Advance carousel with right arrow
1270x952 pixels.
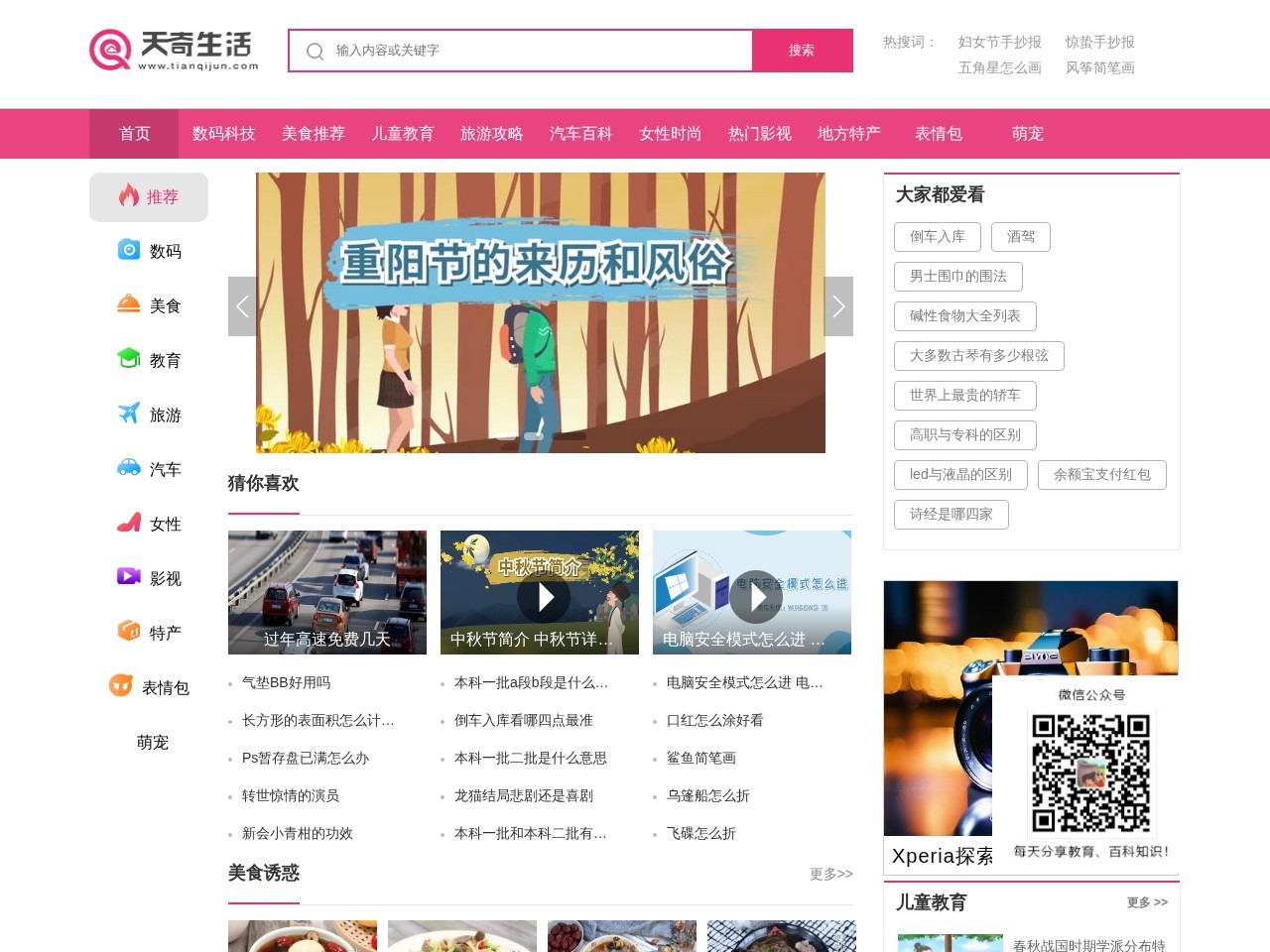pyautogui.click(x=838, y=306)
